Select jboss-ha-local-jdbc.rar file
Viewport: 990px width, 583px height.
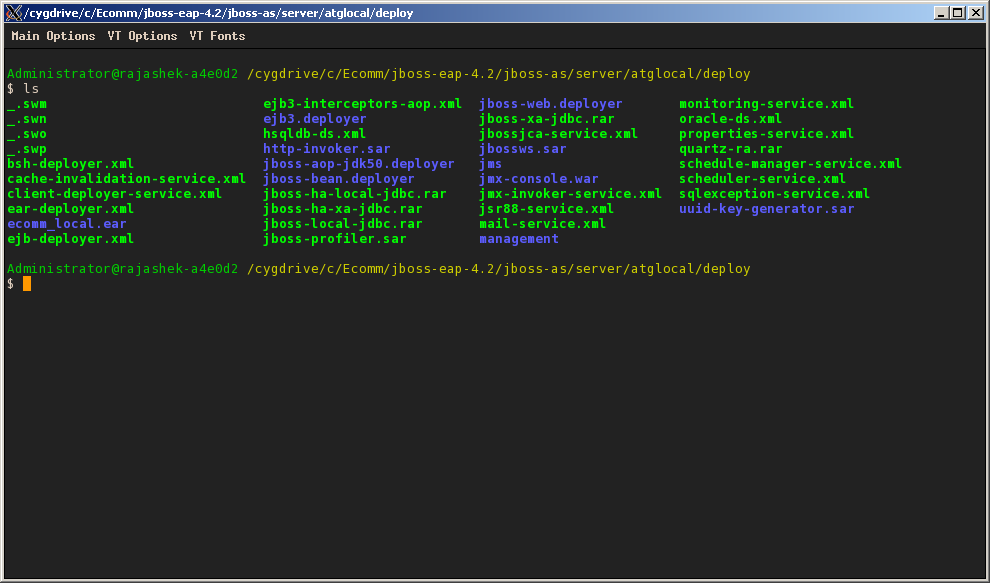[355, 194]
